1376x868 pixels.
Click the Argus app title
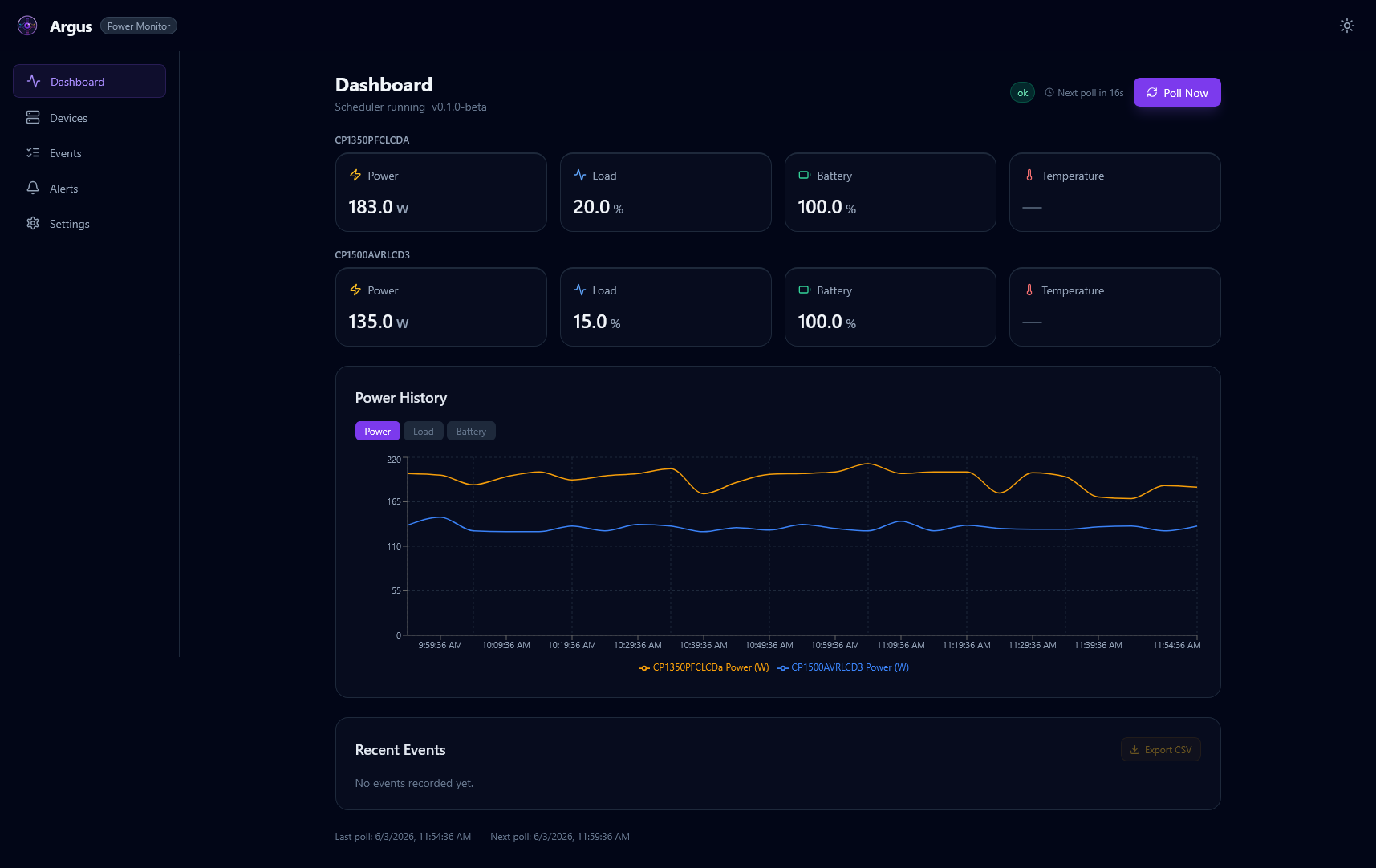click(71, 26)
